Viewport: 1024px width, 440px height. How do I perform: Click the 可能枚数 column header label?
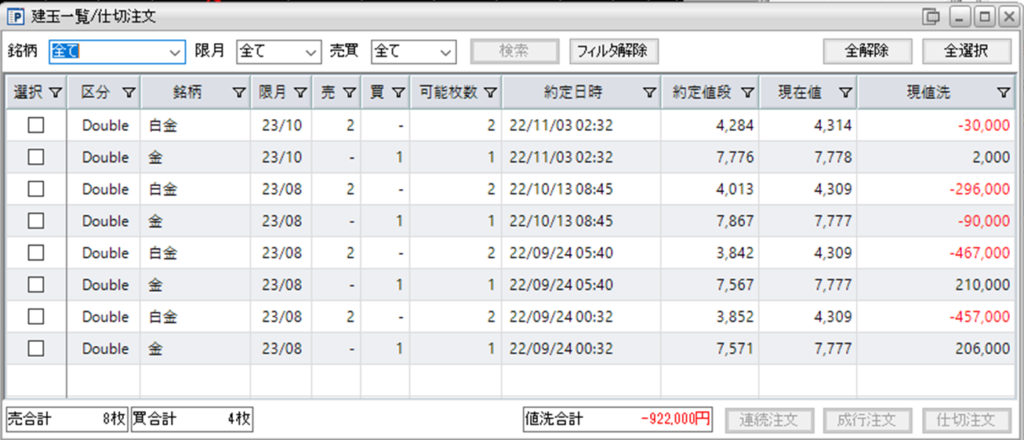coord(447,93)
